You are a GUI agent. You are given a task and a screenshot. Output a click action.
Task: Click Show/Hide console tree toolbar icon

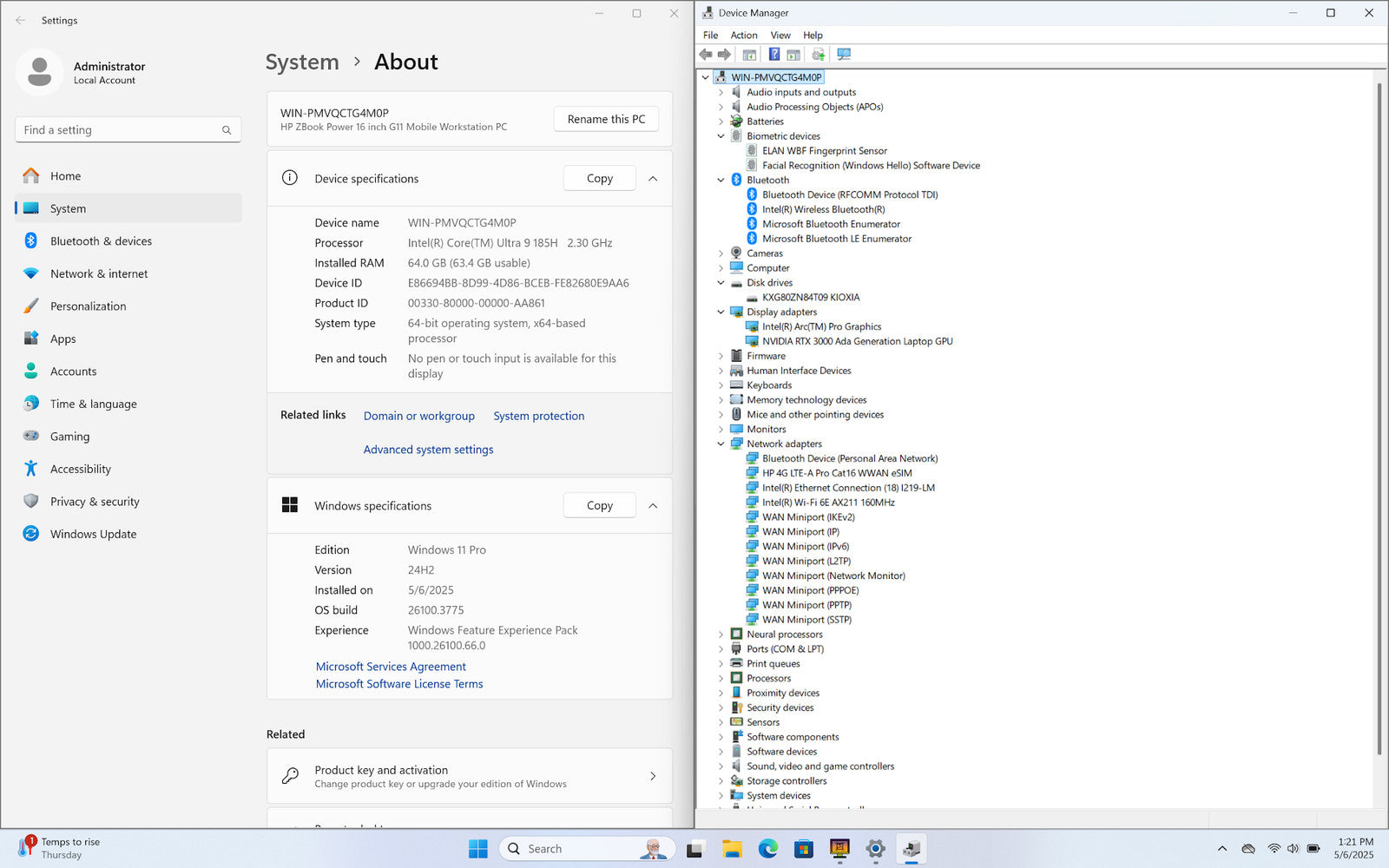[x=749, y=55]
